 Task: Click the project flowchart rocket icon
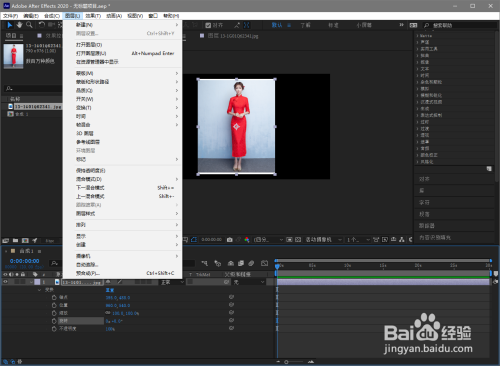(x=35, y=240)
